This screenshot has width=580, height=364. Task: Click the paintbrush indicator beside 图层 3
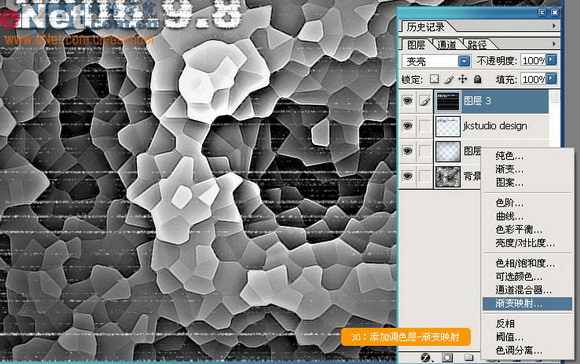tap(425, 101)
